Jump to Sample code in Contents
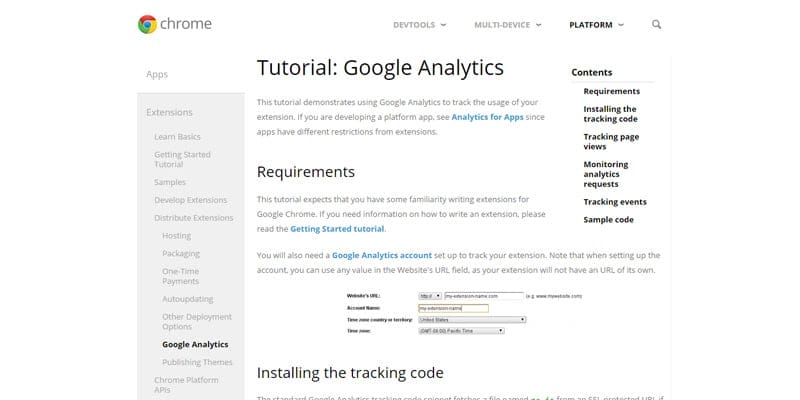The image size is (800, 400). point(609,220)
